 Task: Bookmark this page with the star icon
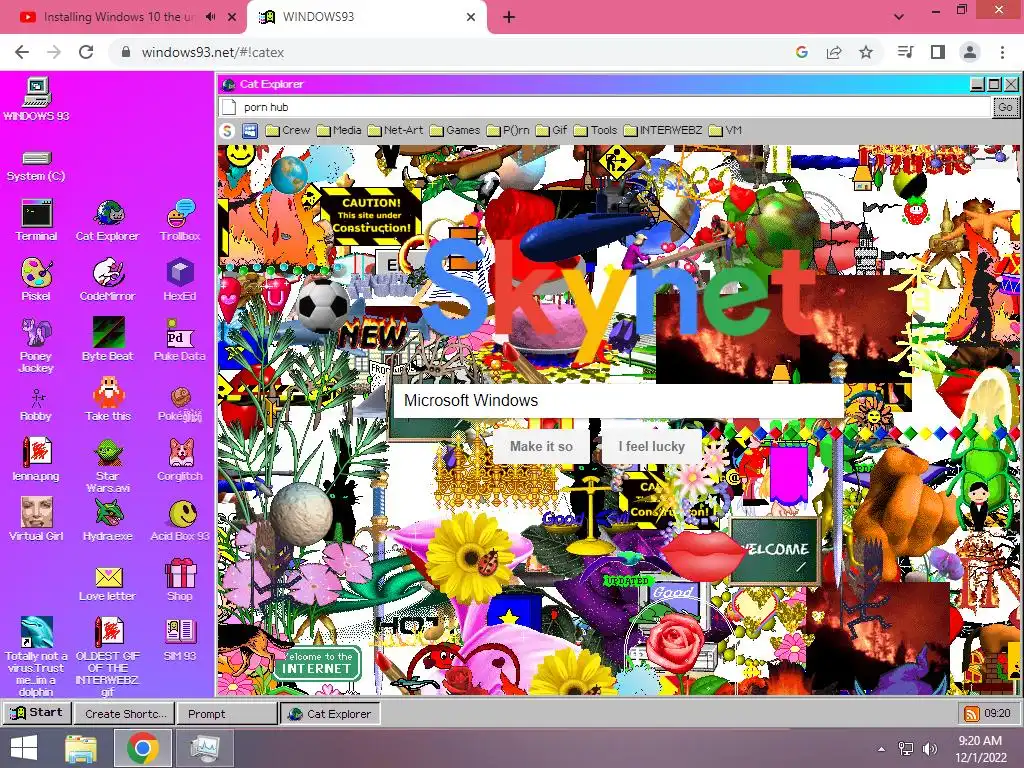pos(866,52)
